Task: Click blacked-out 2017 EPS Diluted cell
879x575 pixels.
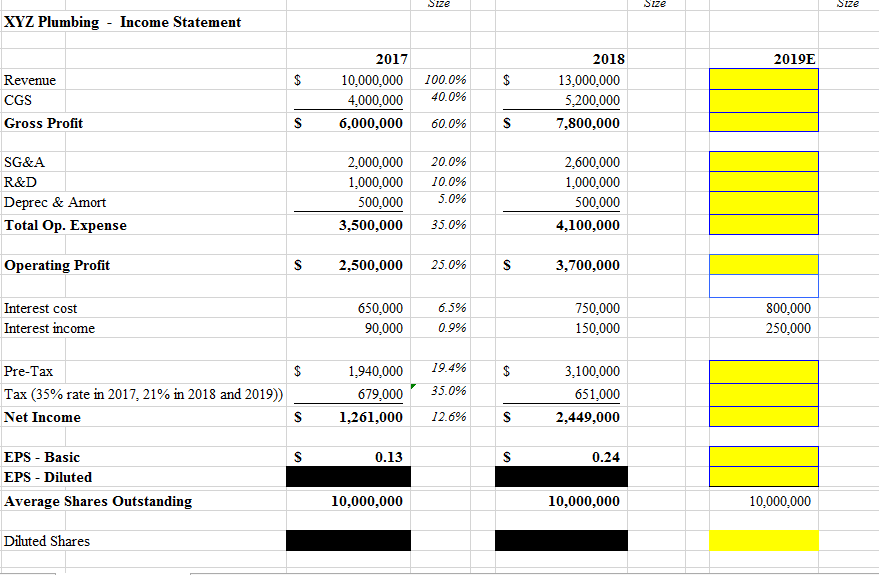Action: pos(348,477)
